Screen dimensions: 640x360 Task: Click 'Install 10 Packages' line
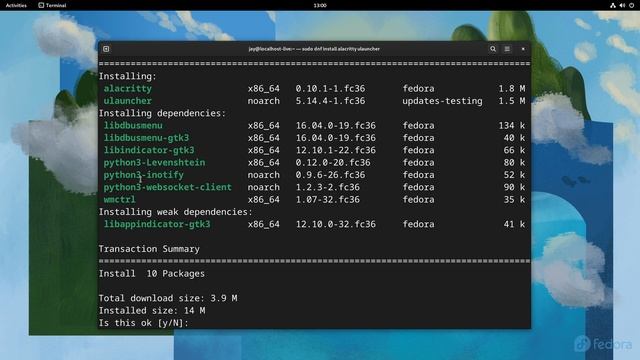(x=151, y=273)
